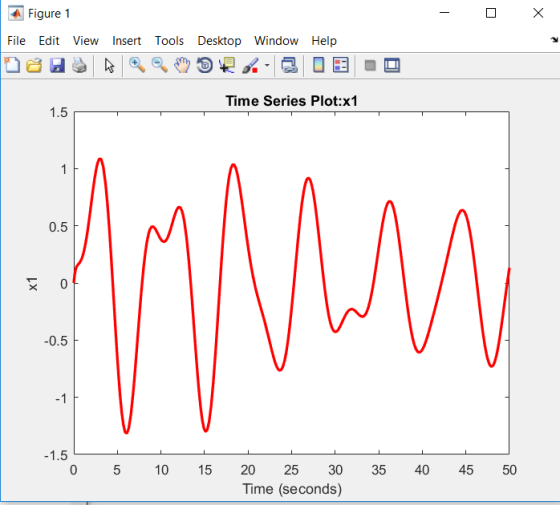Screen dimensions: 560x505
Task: Click the y-axis label 'x1'
Action: 33,284
